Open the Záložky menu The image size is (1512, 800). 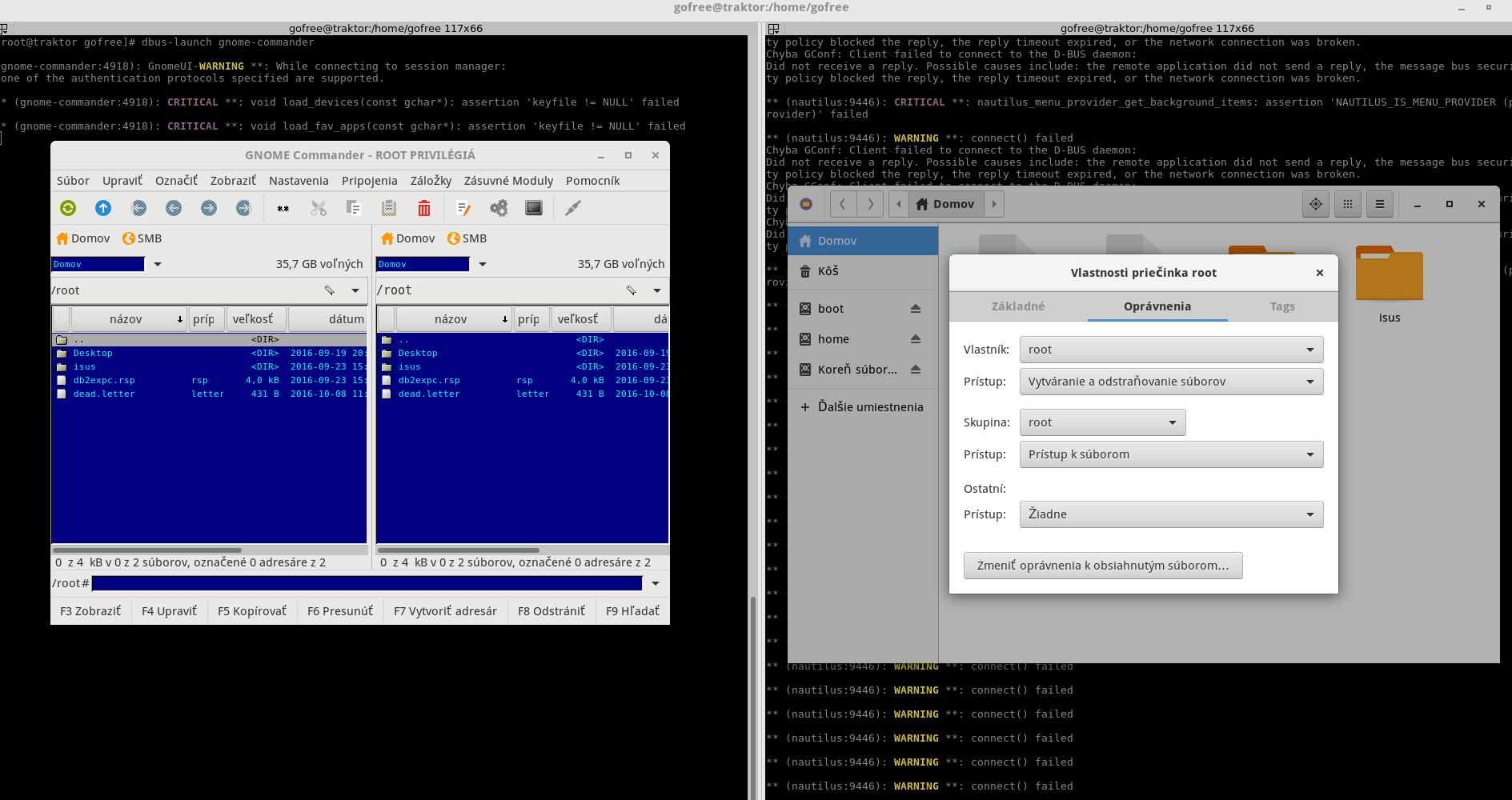tap(431, 181)
